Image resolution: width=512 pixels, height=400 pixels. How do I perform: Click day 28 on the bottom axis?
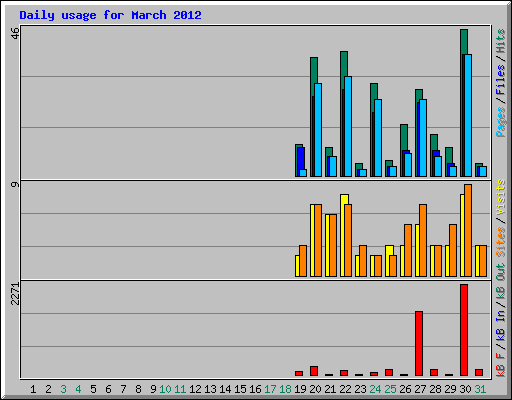point(435,389)
